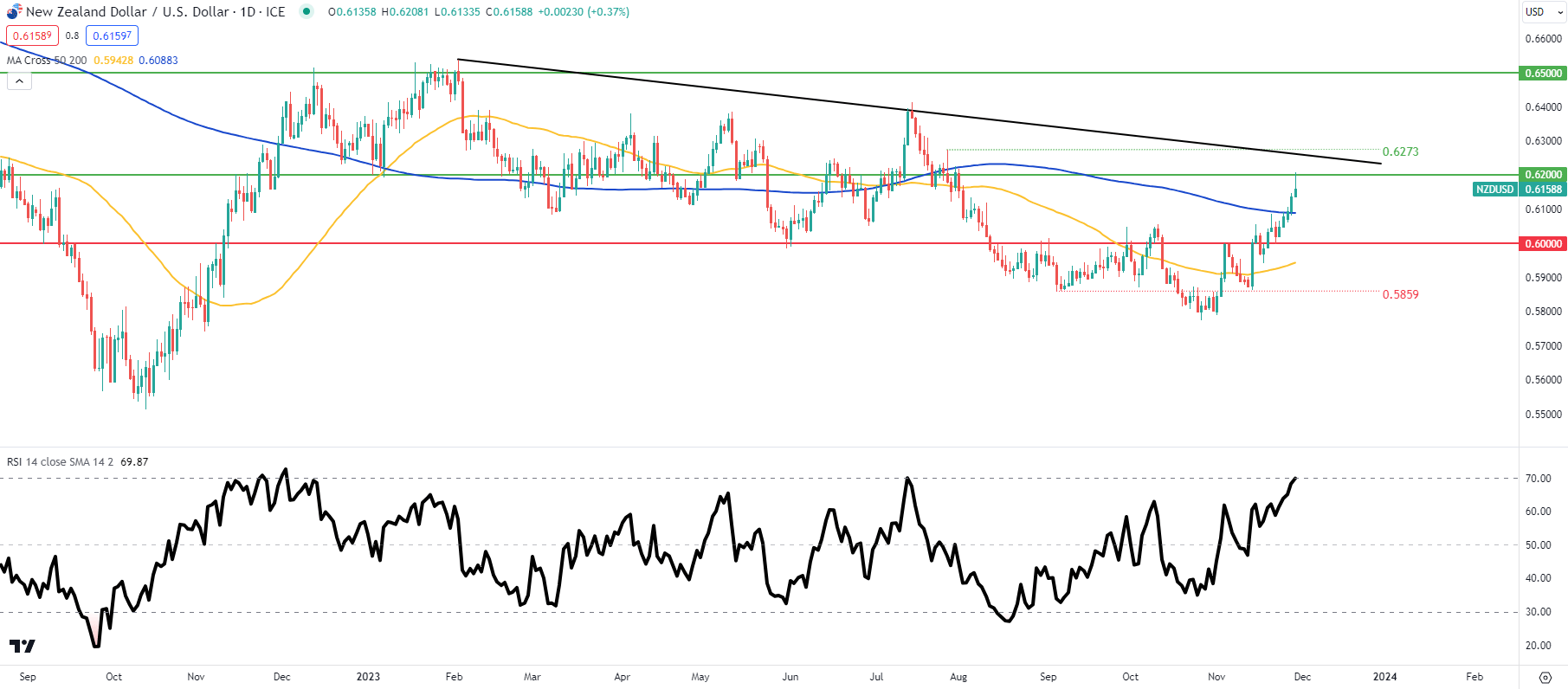The image size is (1568, 689).
Task: Click the NZD/USD symbol flag icon
Action: click(x=14, y=11)
